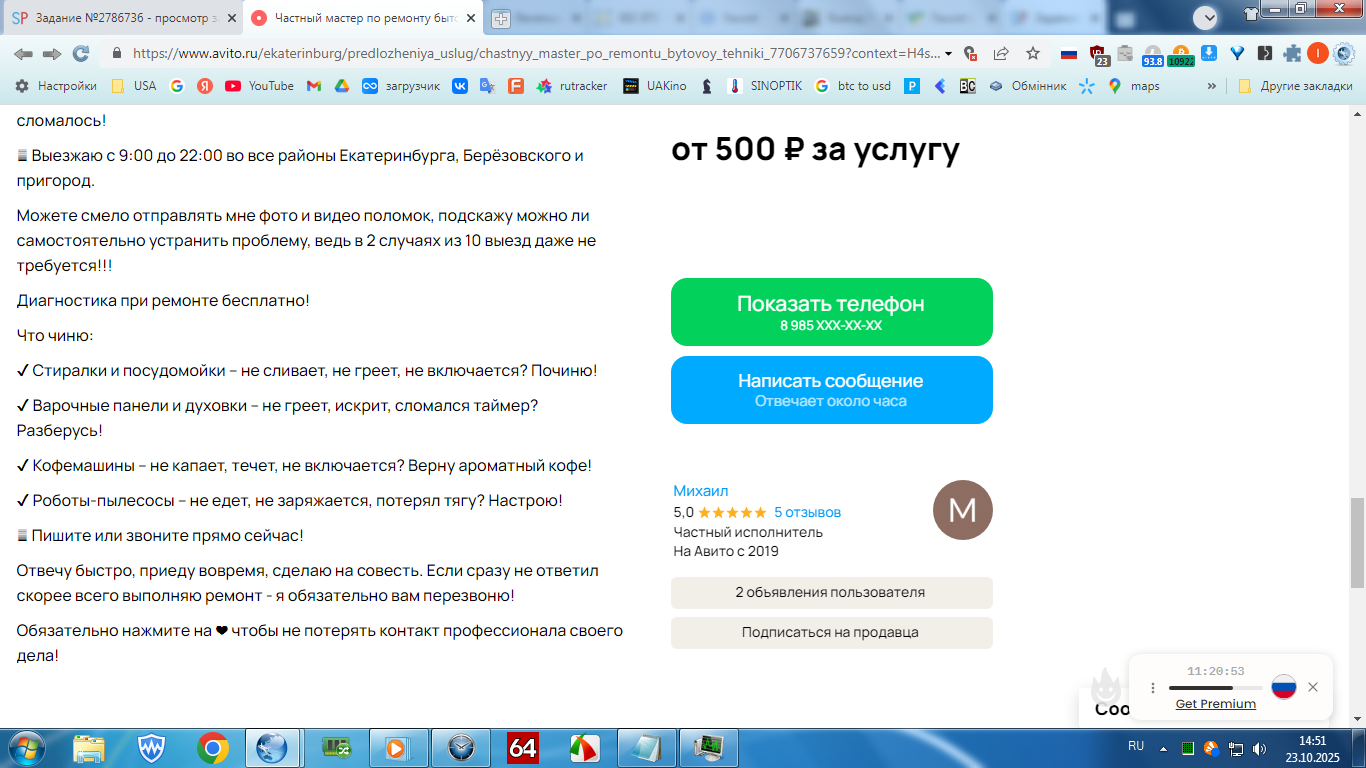This screenshot has height=768, width=1366.
Task: Open '2 объявления пользователя' button
Action: 832,593
